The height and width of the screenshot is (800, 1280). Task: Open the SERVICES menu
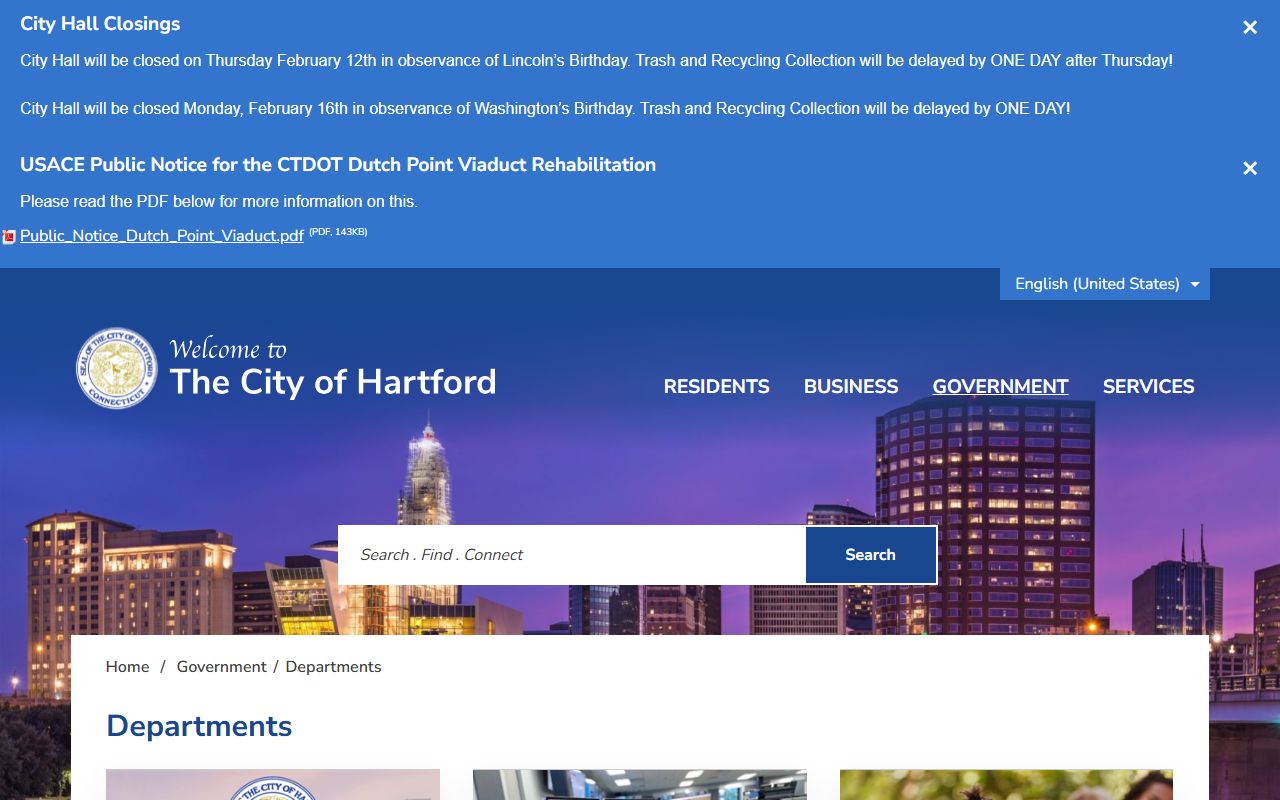1149,387
